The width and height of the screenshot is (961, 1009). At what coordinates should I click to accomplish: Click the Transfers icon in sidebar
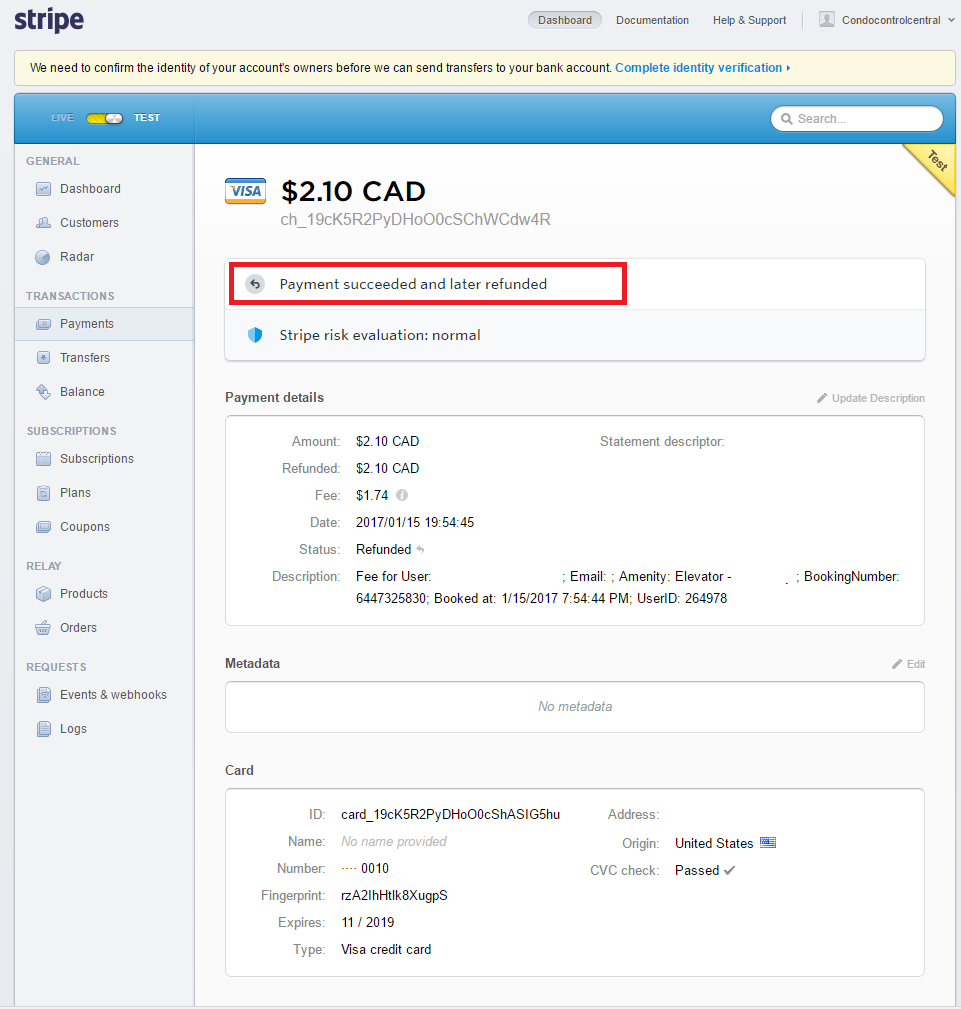[x=43, y=358]
